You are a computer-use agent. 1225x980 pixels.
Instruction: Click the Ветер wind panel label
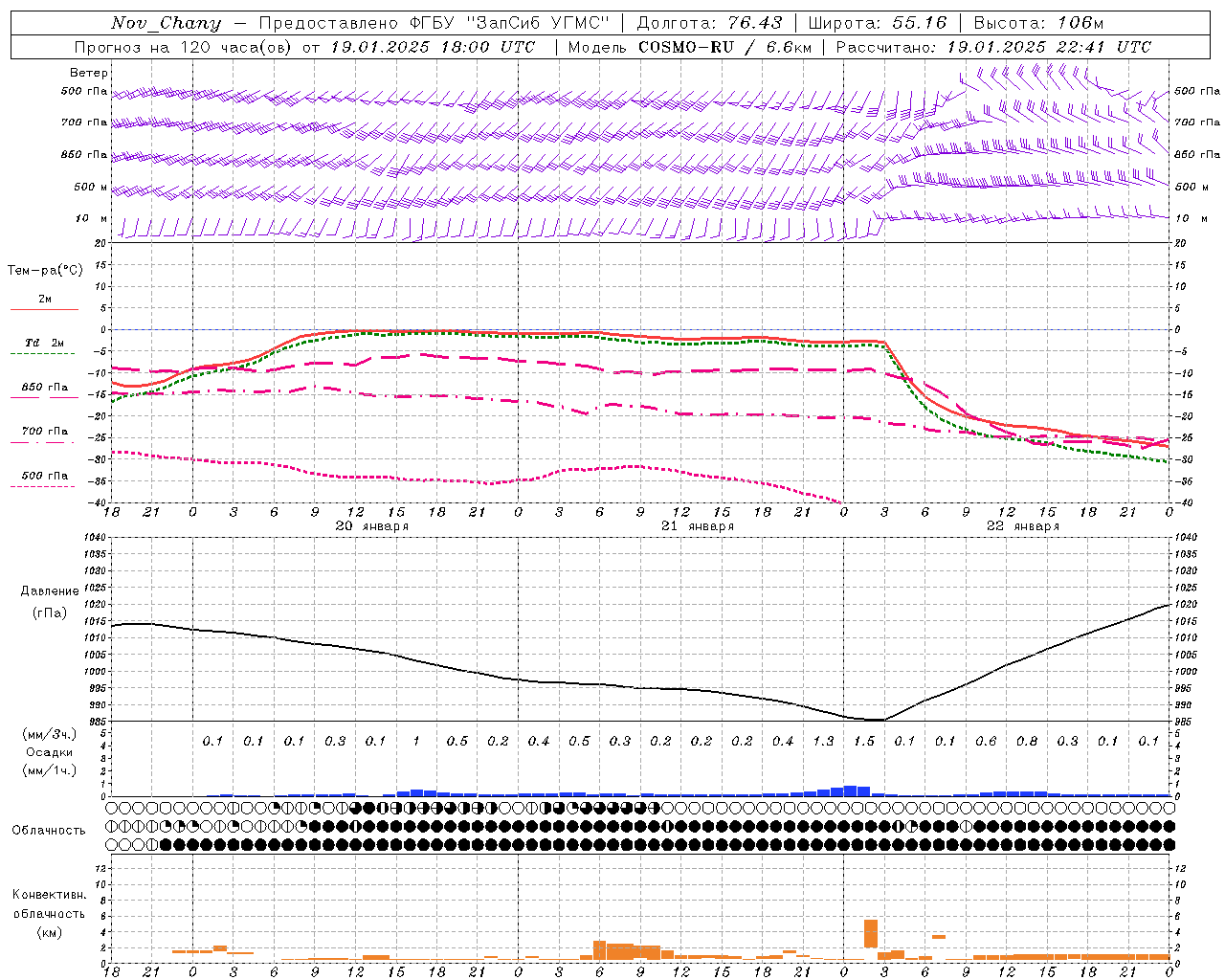(89, 73)
